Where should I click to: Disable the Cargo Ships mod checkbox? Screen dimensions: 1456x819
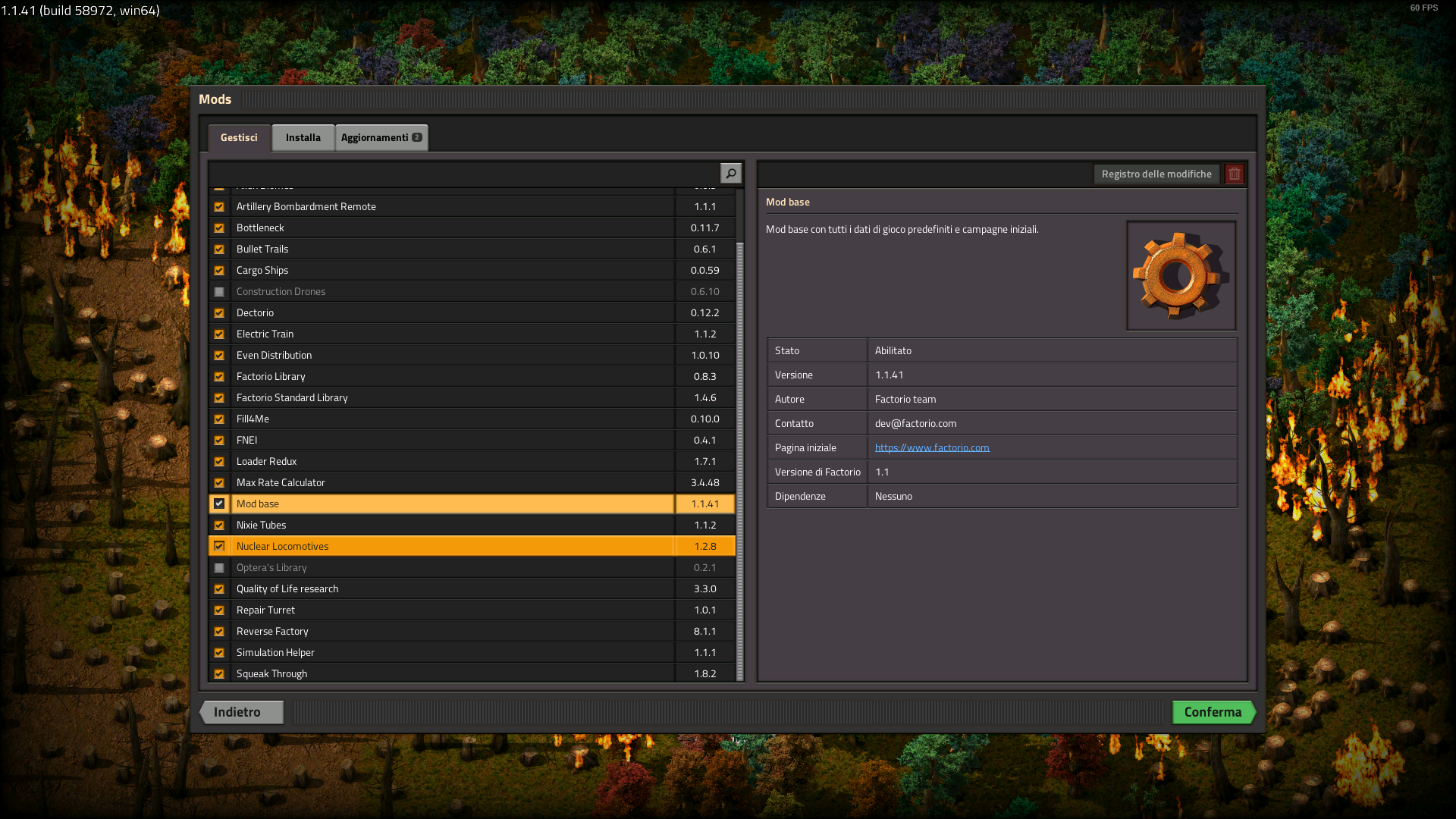pyautogui.click(x=219, y=270)
